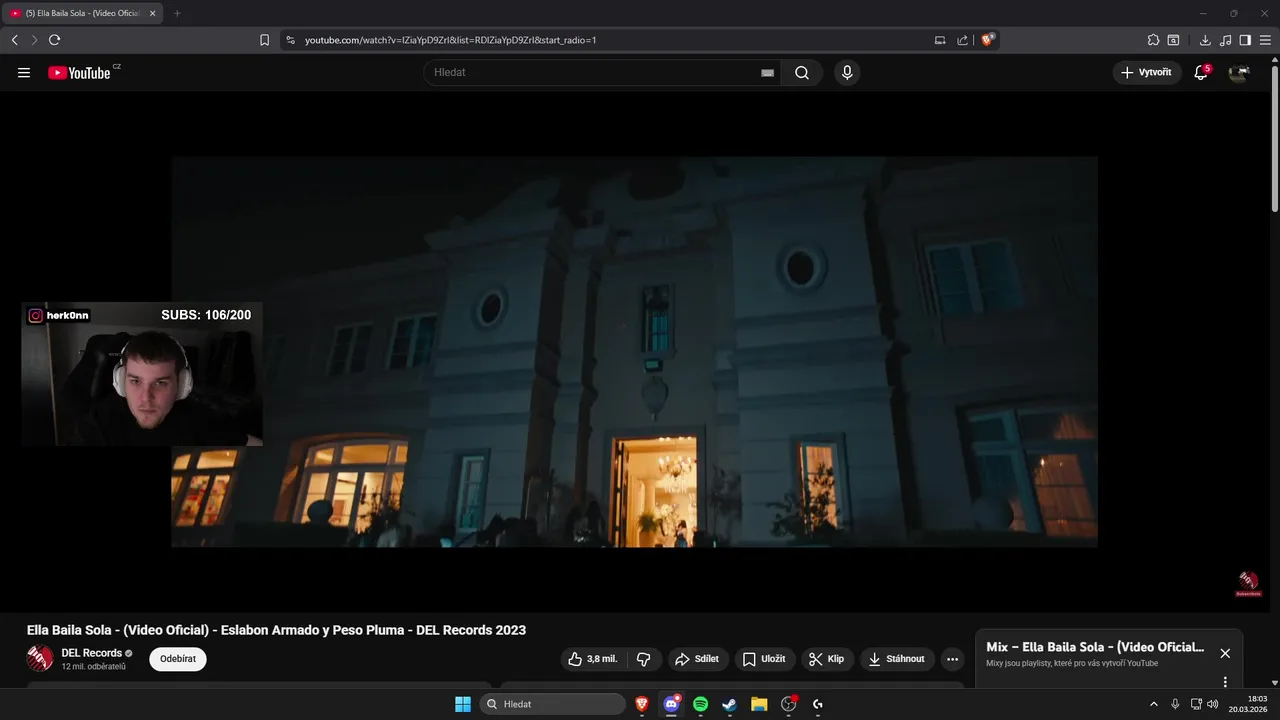1280x720 pixels.
Task: Select the Ella Baila Sola browser tab
Action: coord(82,13)
